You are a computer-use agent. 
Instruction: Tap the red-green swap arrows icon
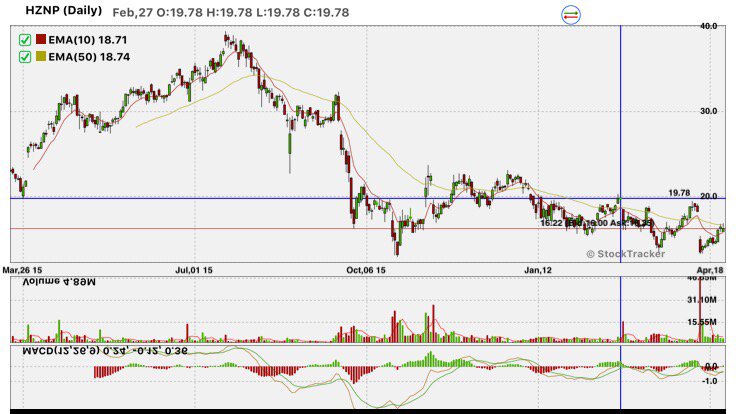[x=571, y=15]
